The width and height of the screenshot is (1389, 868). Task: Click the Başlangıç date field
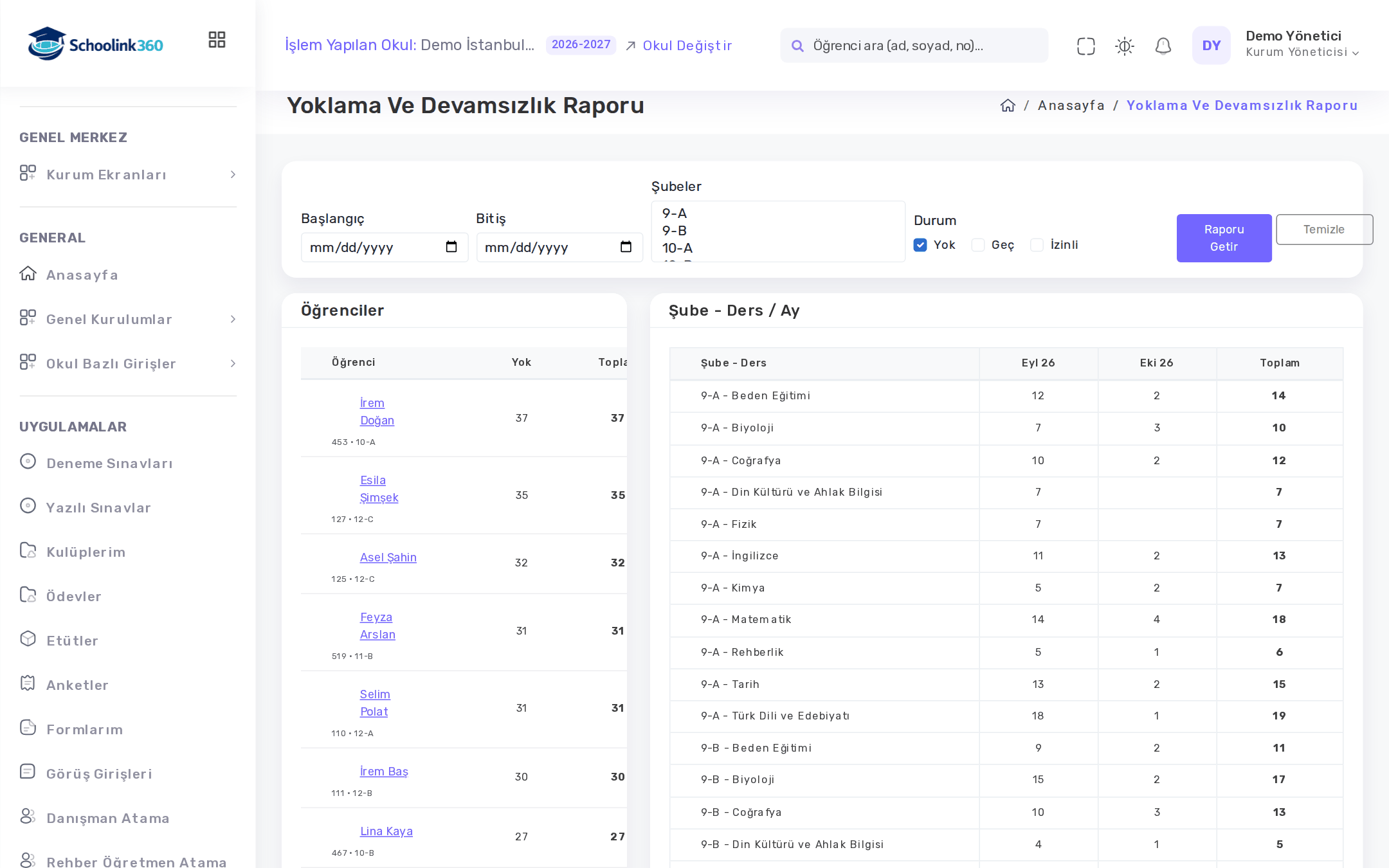(x=385, y=248)
